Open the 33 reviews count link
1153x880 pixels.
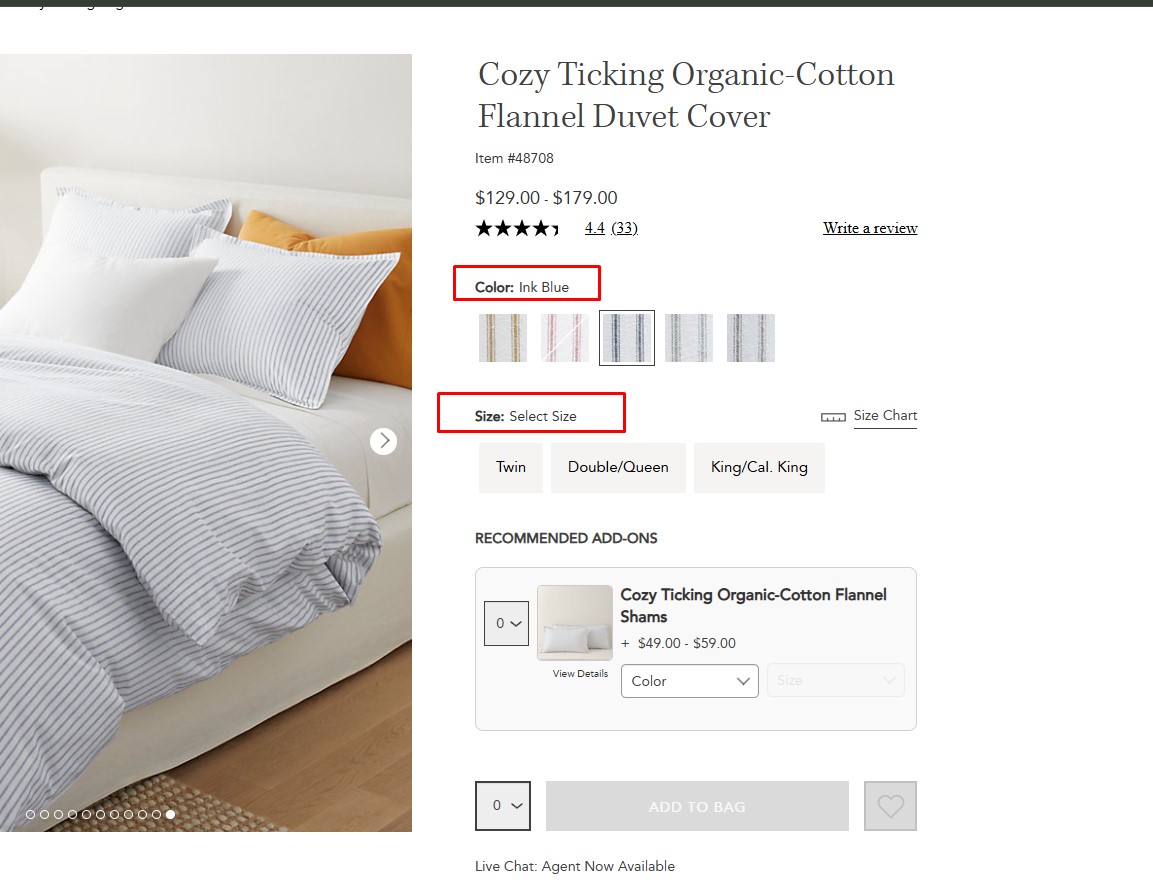(625, 228)
